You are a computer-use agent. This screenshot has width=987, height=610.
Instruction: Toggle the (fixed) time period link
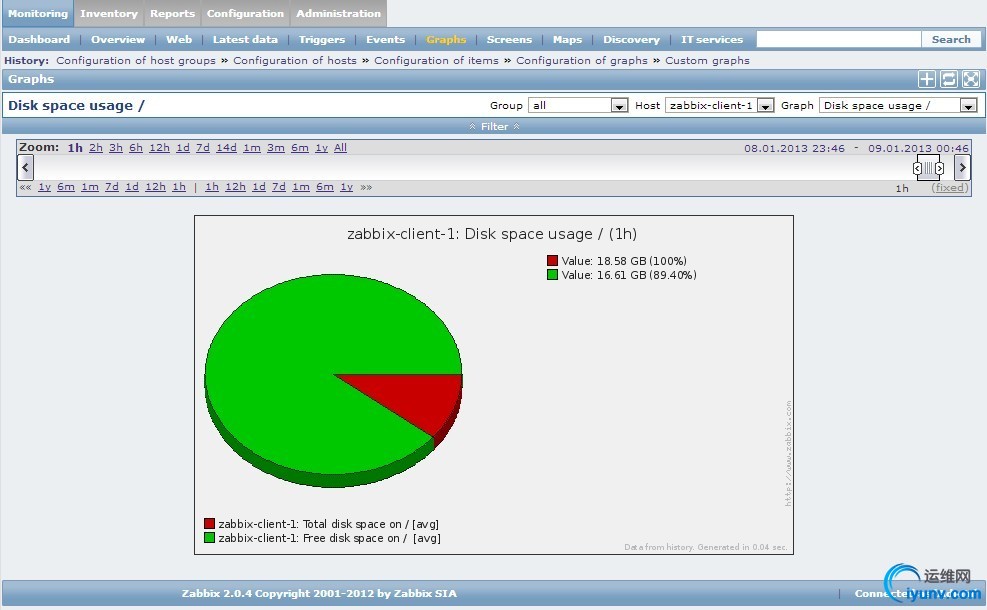(x=950, y=188)
